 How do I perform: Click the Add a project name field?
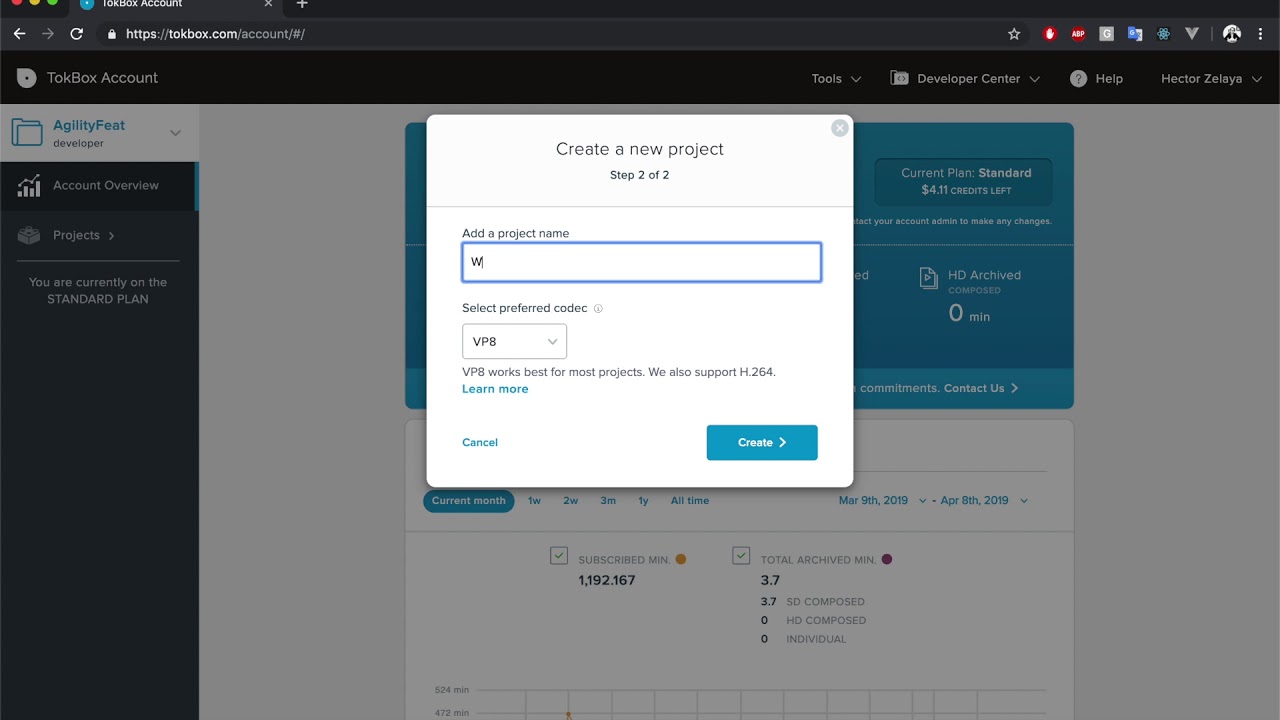pyautogui.click(x=641, y=262)
